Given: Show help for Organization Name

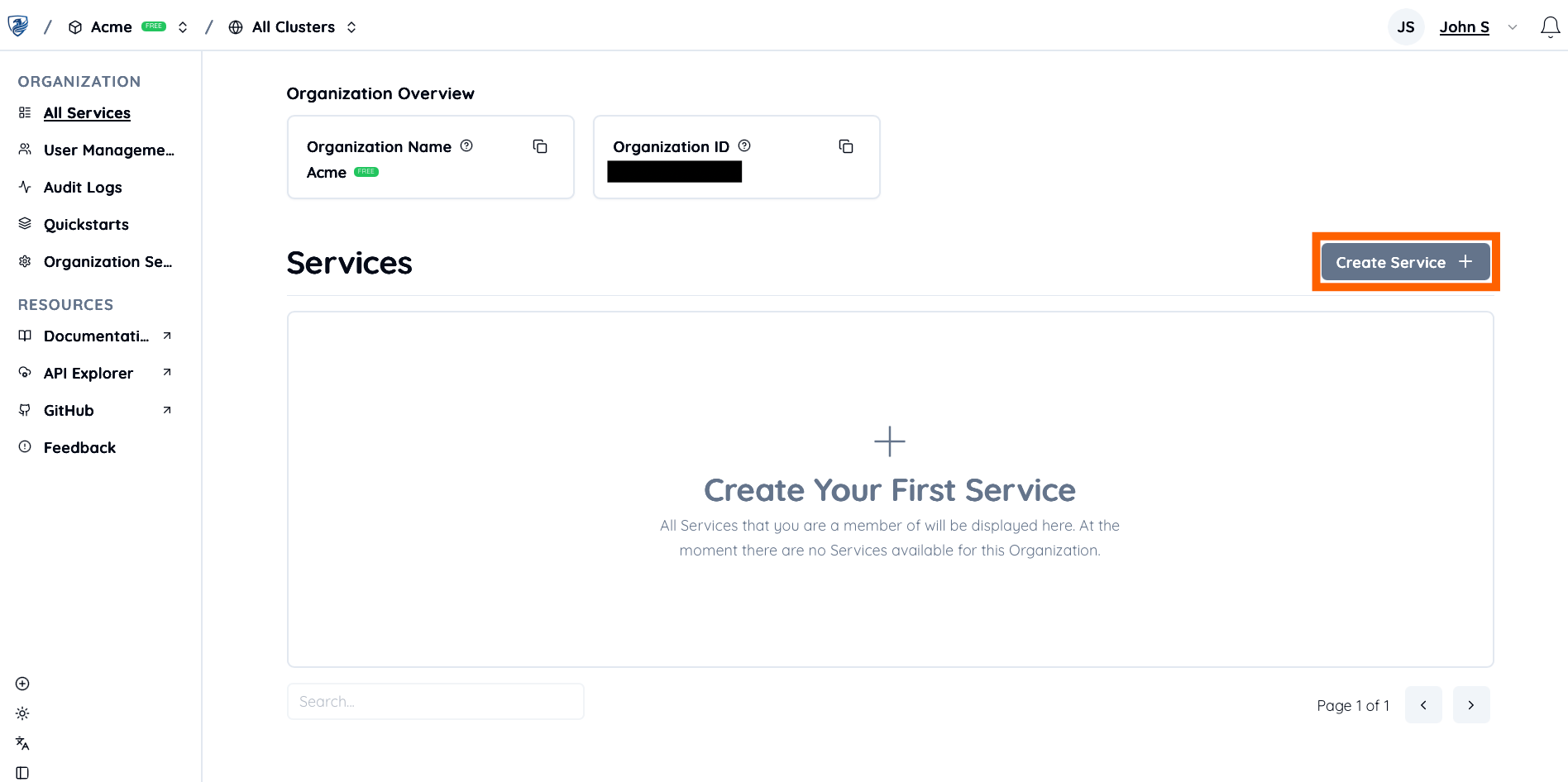Looking at the screenshot, I should pos(466,145).
